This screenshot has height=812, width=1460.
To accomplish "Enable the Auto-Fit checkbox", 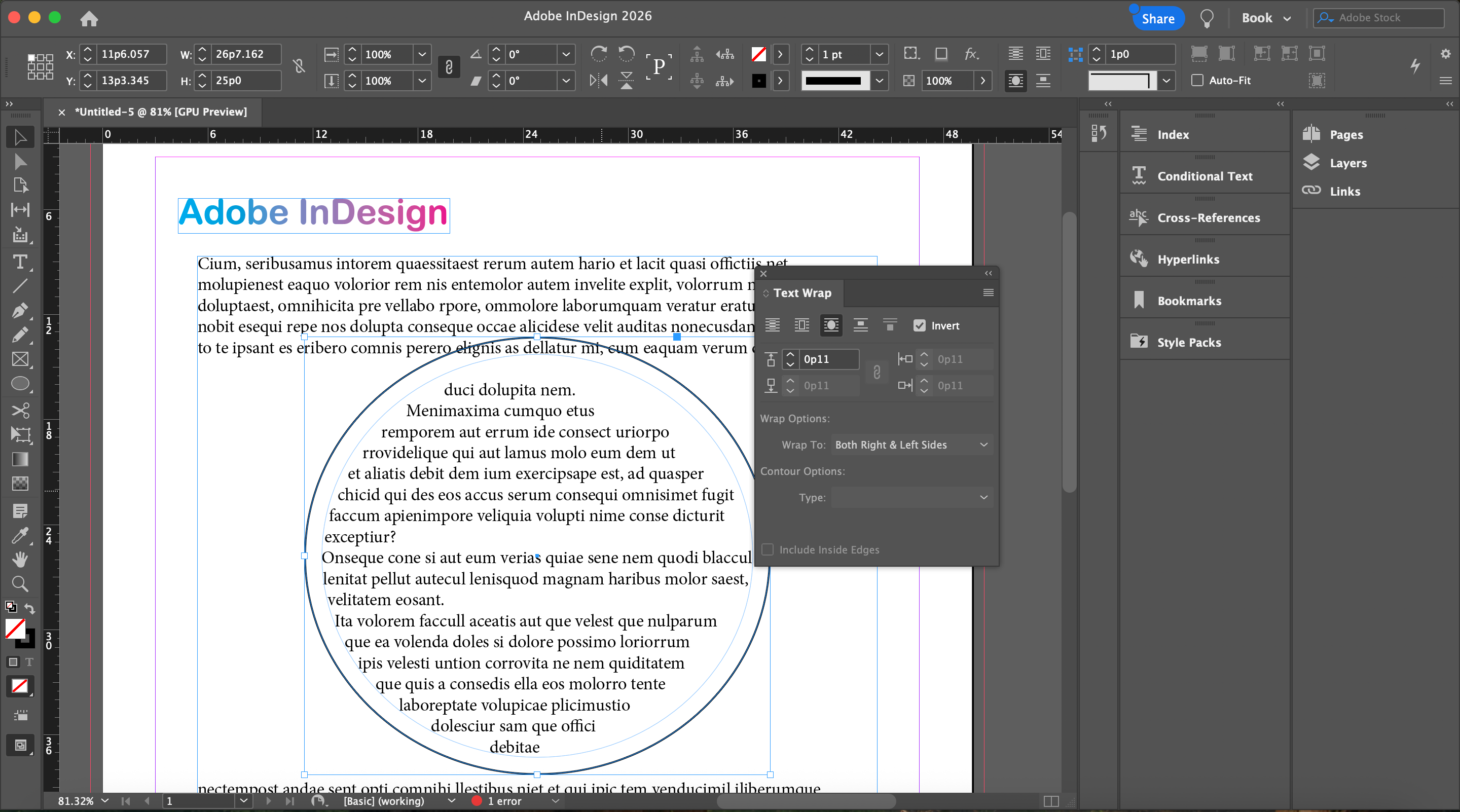I will click(x=1197, y=81).
